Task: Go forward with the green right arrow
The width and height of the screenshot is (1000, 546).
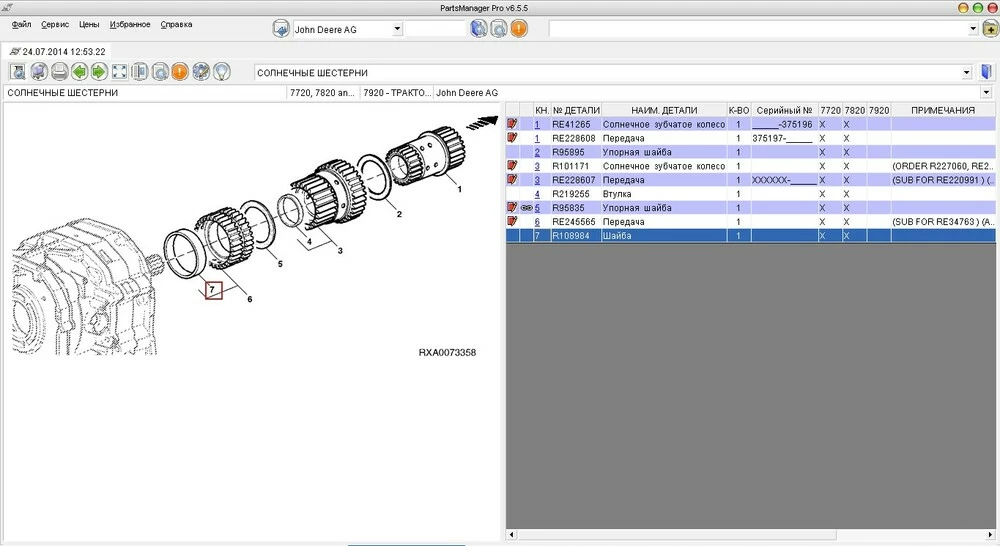Action: 99,72
